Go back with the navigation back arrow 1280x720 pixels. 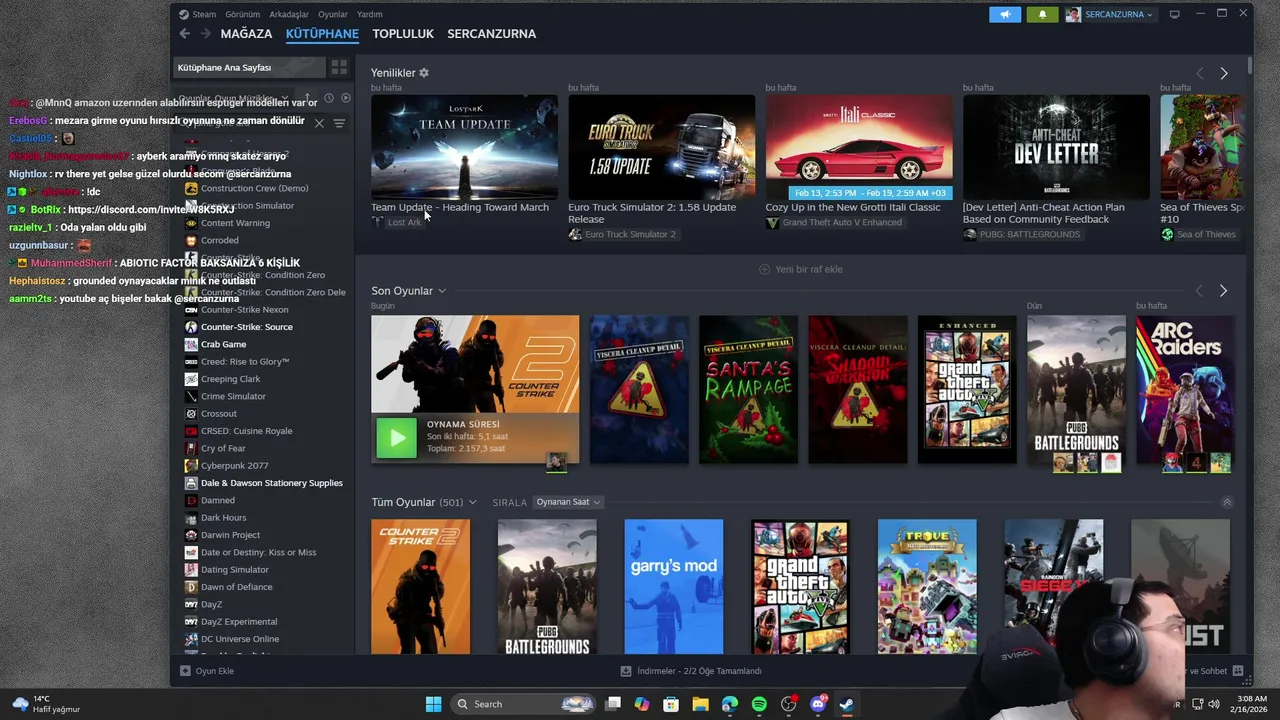point(185,34)
